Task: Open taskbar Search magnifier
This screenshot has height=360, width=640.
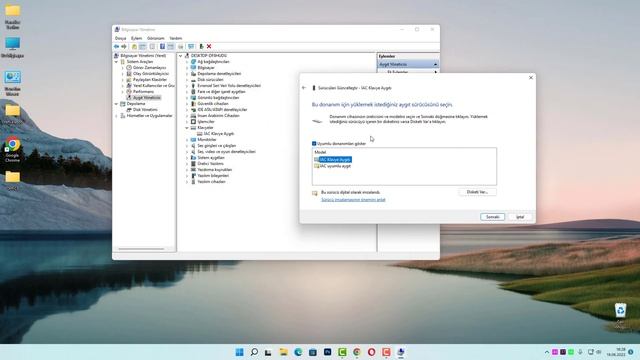Action: coord(254,352)
